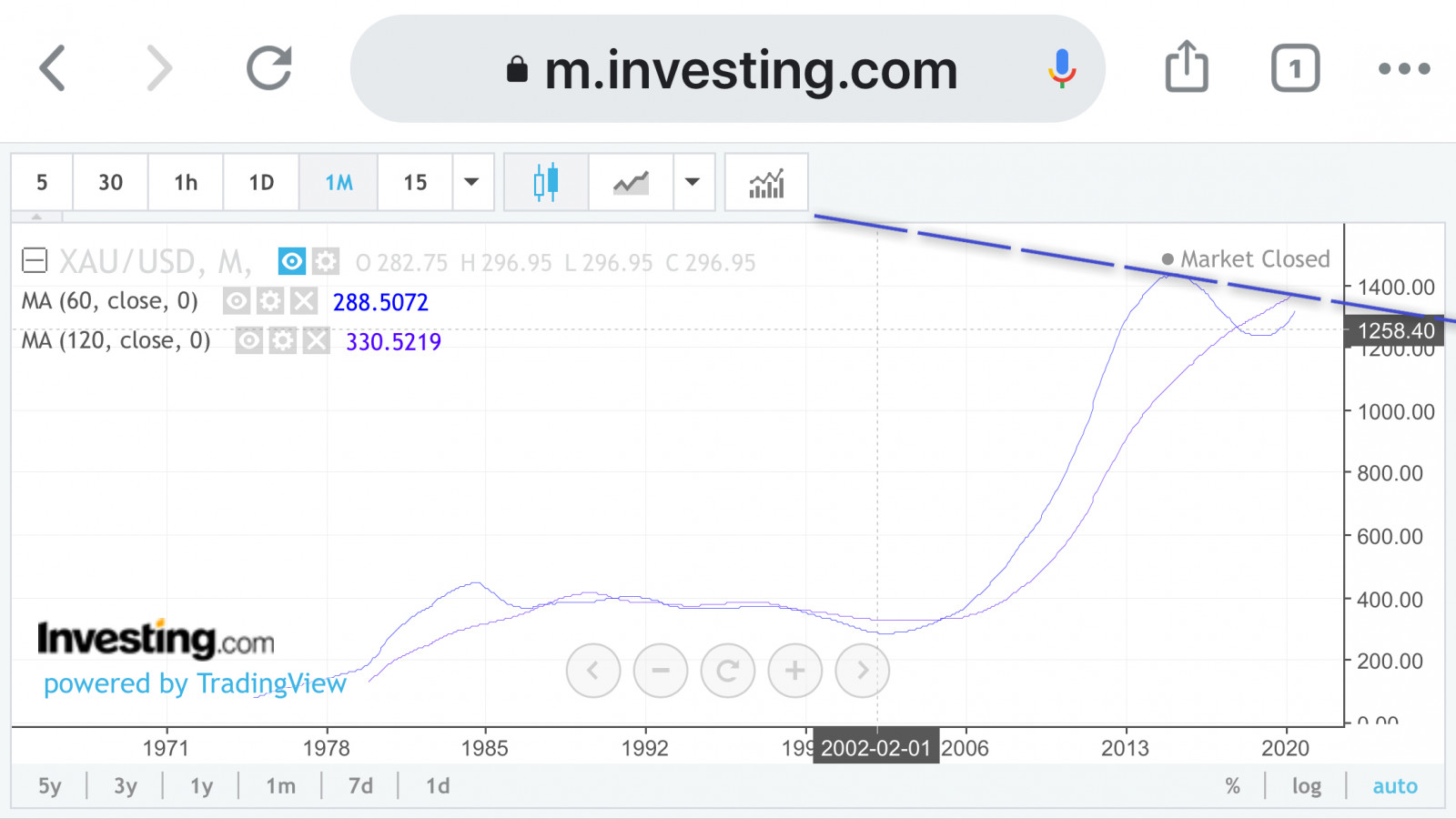Select the 1D interval tab

(x=261, y=183)
